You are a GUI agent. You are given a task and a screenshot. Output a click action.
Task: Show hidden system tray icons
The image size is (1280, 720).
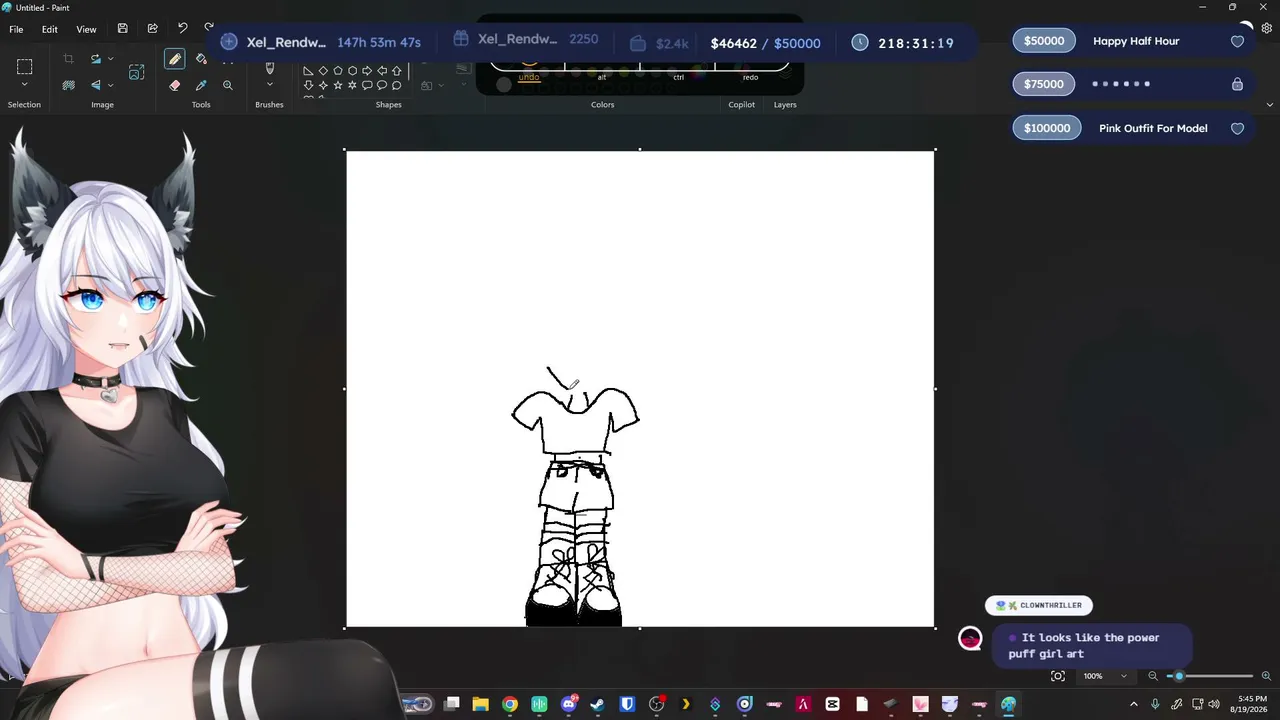pos(1134,704)
